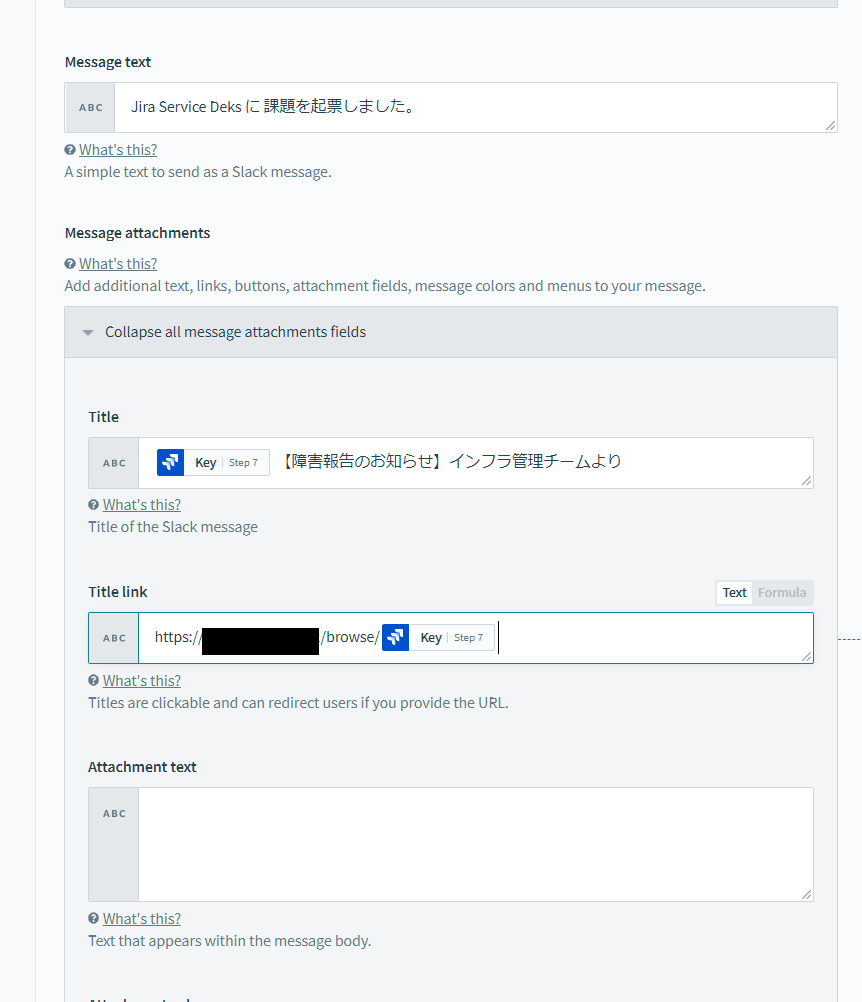The image size is (862, 1002).
Task: Click question mark icon under Message text
Action: click(70, 150)
